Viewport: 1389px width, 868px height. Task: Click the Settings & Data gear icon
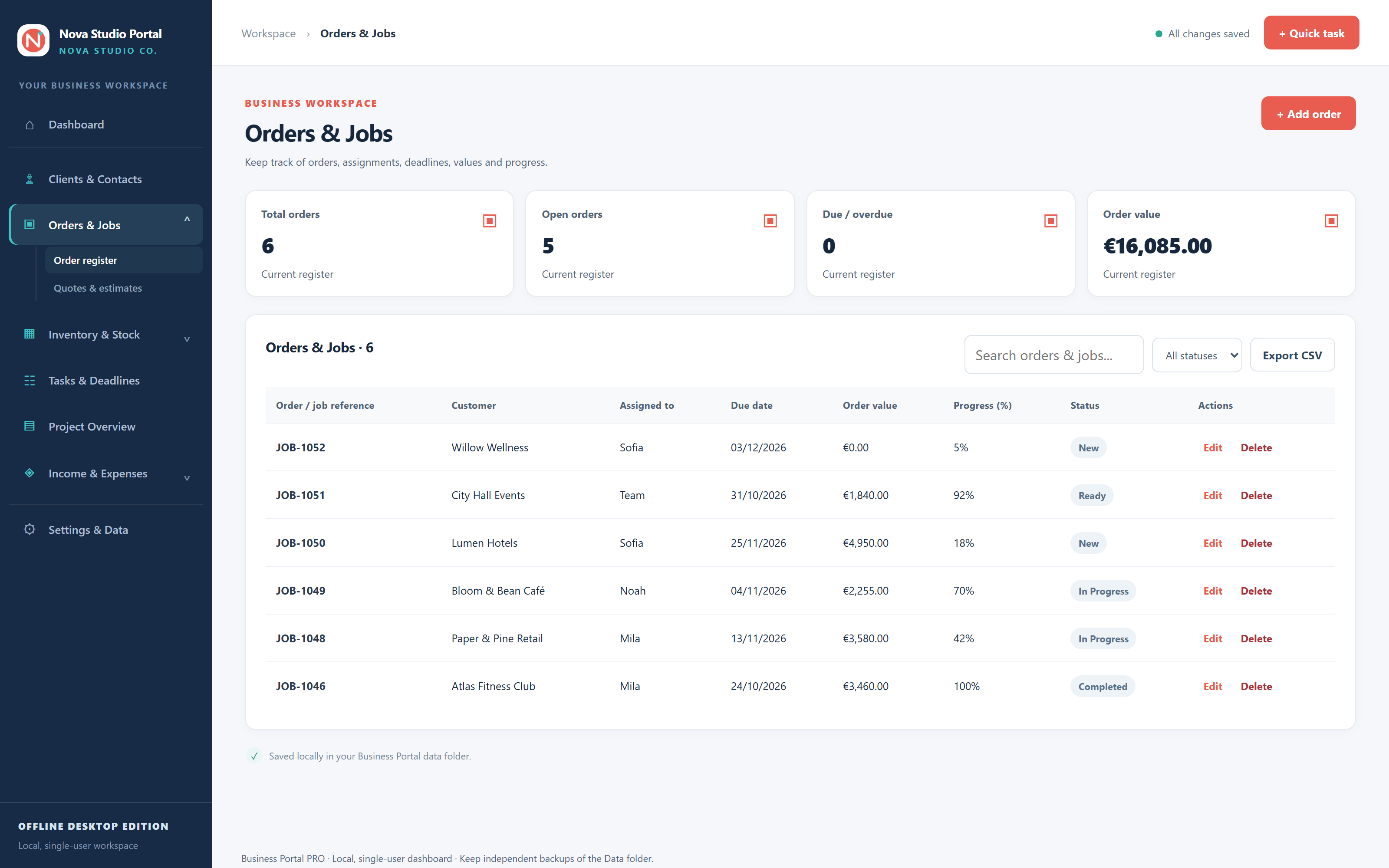click(x=29, y=529)
